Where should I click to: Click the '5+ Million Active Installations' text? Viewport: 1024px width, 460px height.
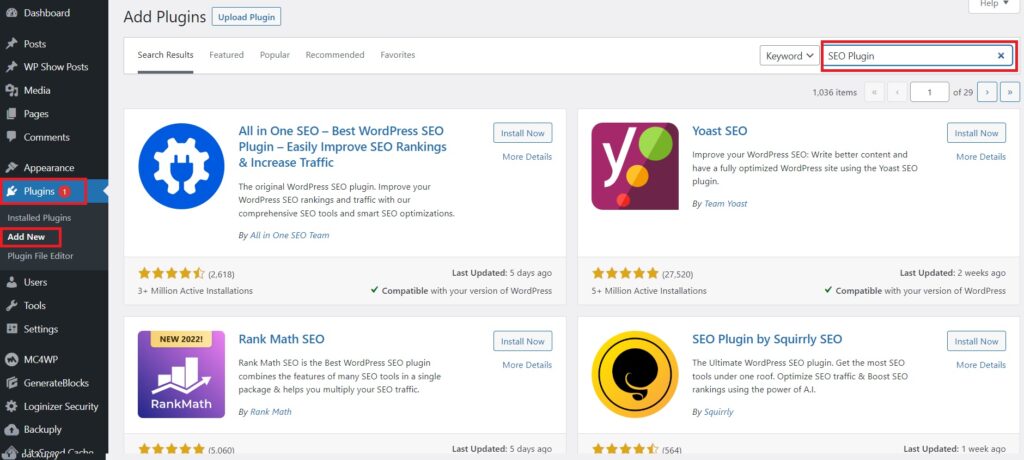click(x=649, y=291)
